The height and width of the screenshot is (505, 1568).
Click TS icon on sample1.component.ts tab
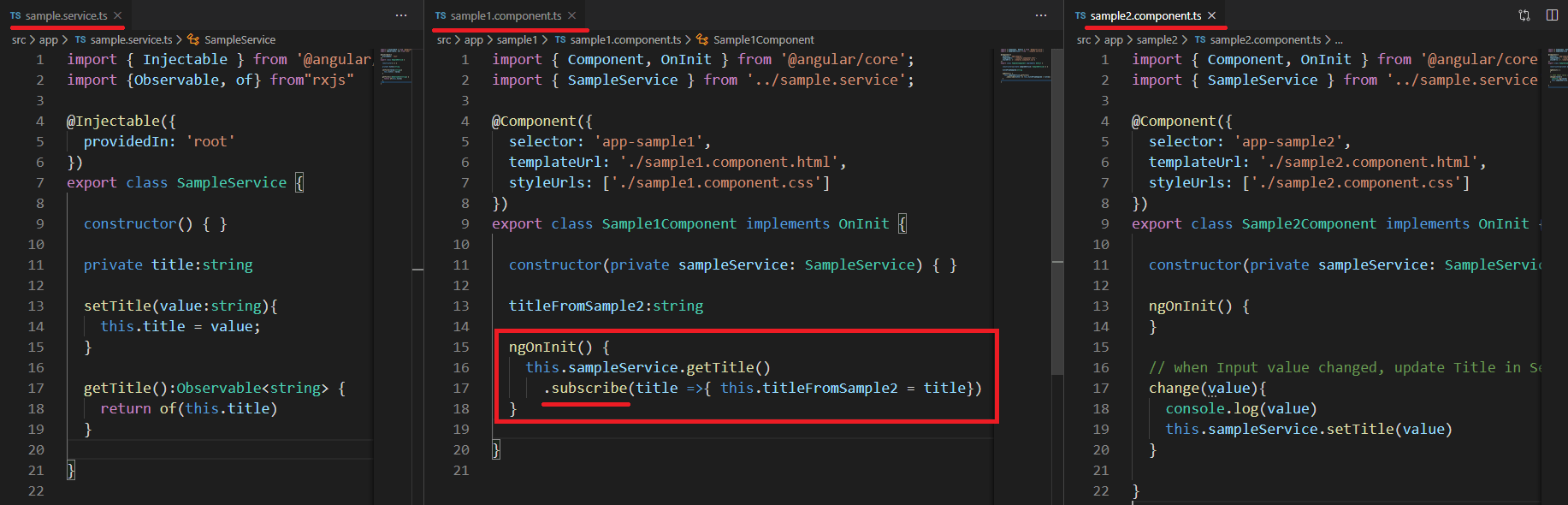point(441,15)
